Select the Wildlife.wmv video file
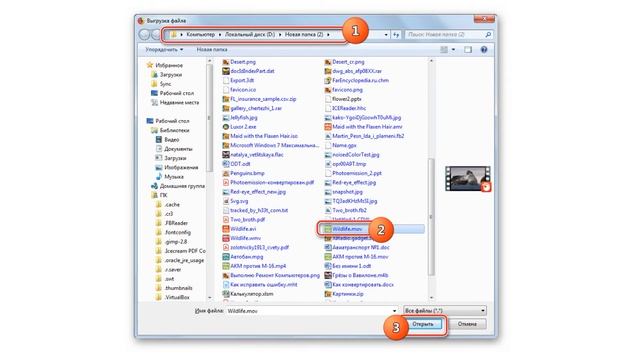This screenshot has width=640, height=360. coord(242,238)
